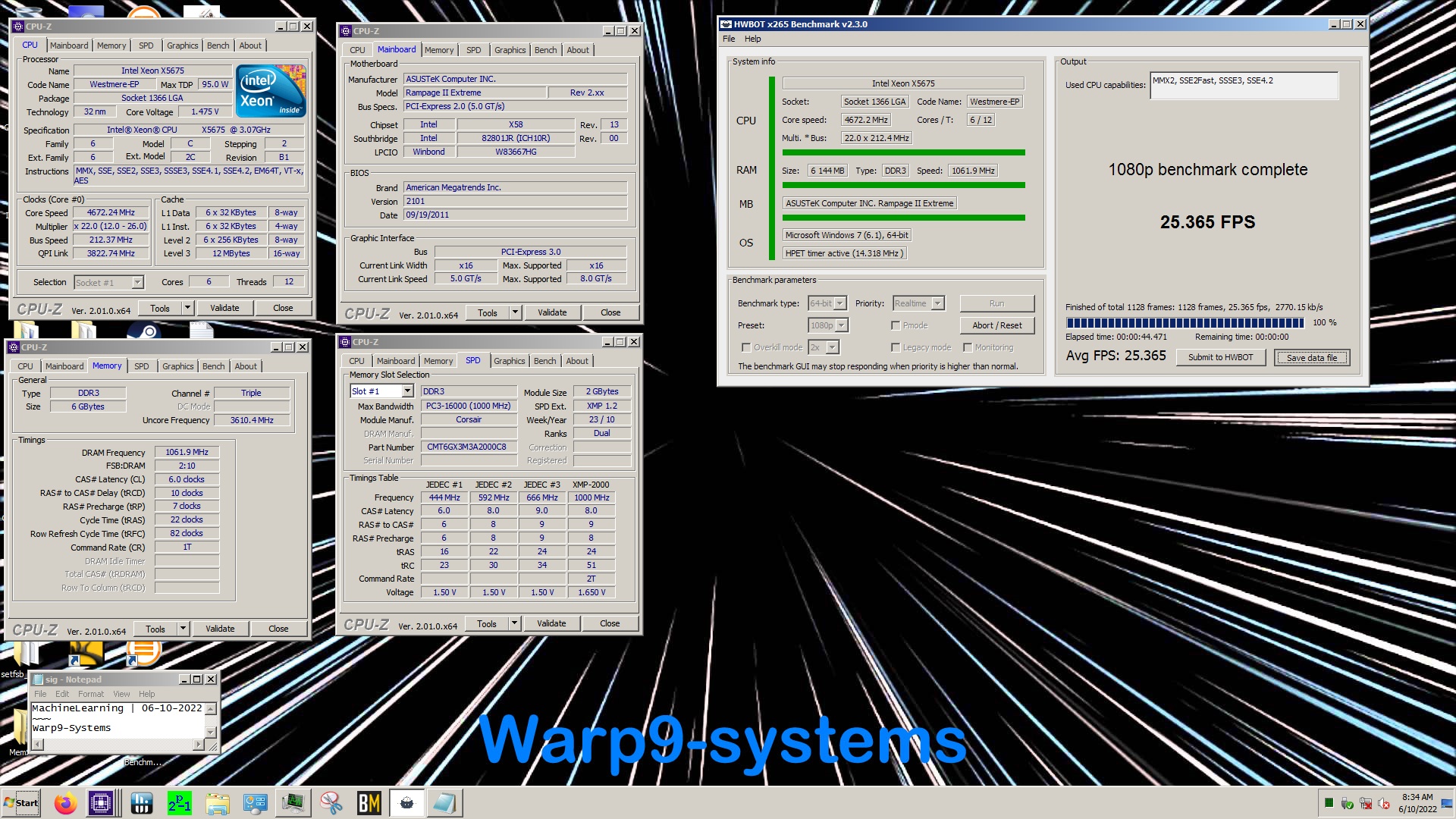Click the benchmark 100% progress bar
The height and width of the screenshot is (819, 1456).
tap(1185, 323)
